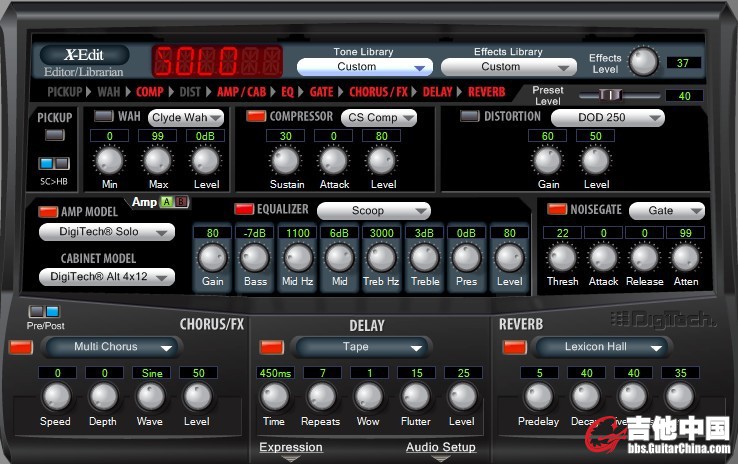738x464 pixels.
Task: Click the Chorus Wave knob
Action: click(151, 397)
